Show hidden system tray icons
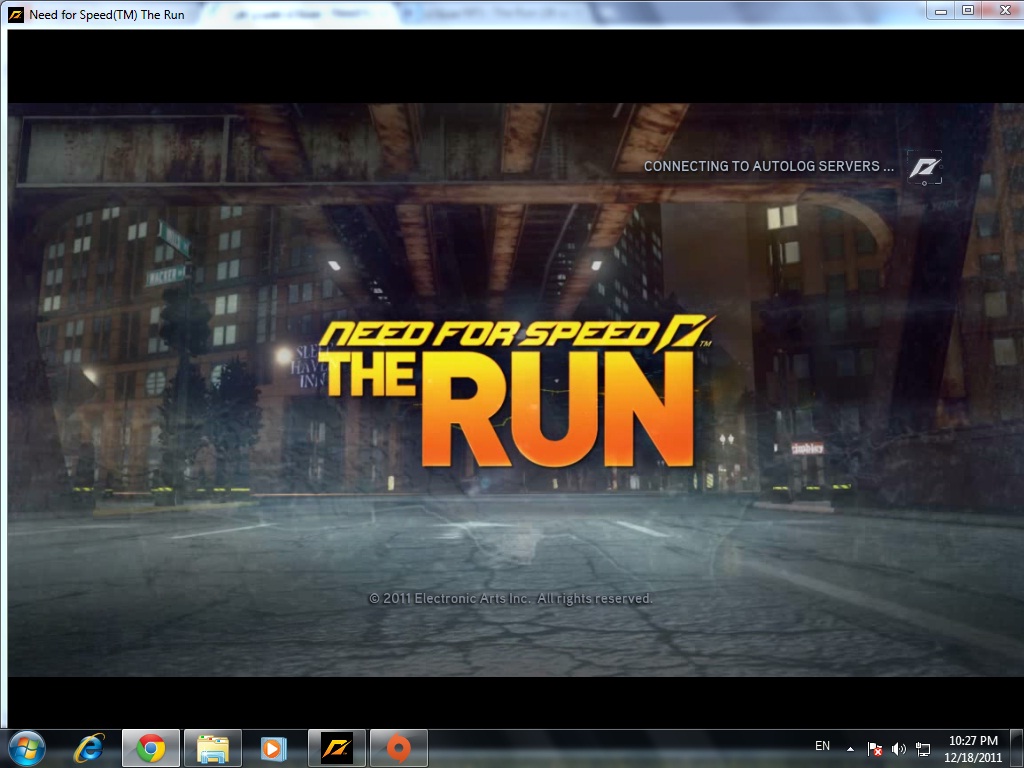The height and width of the screenshot is (768, 1024). coord(850,748)
